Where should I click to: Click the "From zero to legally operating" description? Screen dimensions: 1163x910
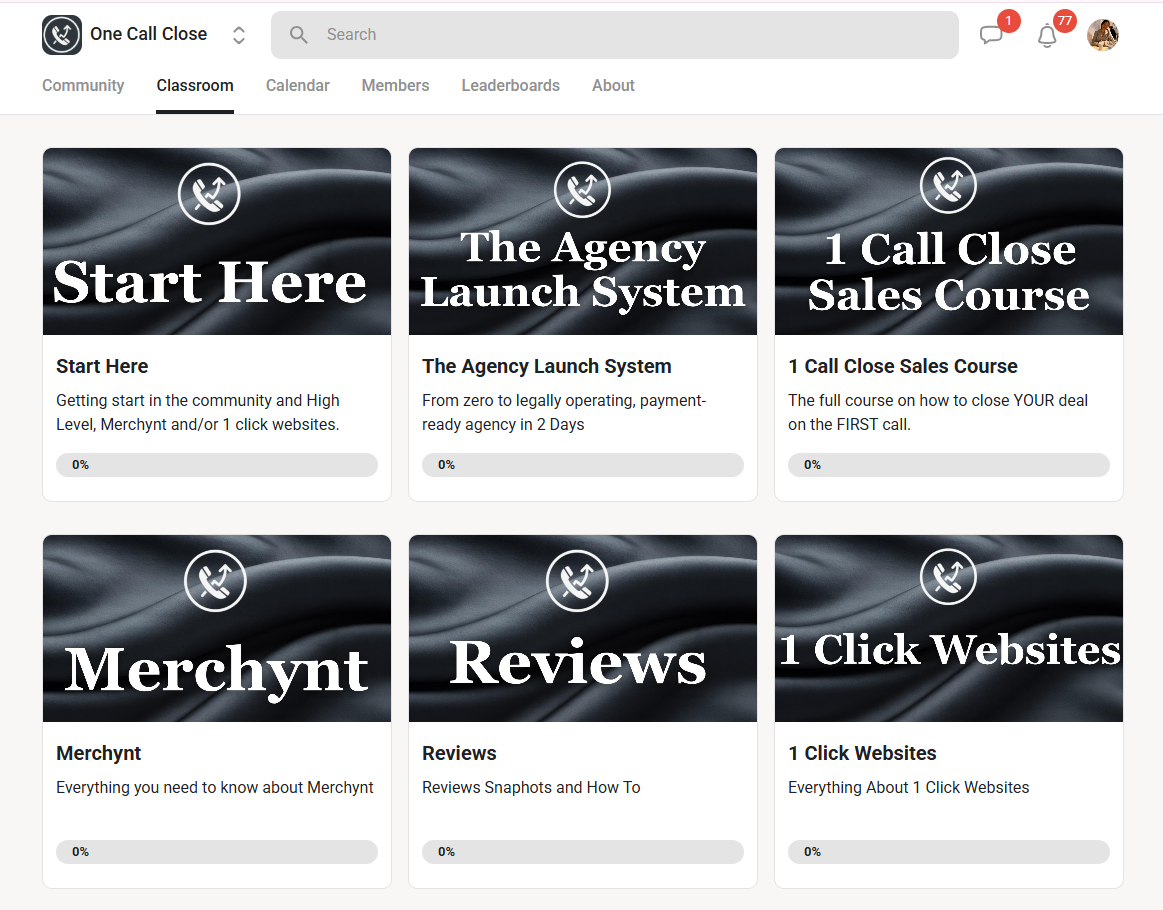pyautogui.click(x=564, y=412)
